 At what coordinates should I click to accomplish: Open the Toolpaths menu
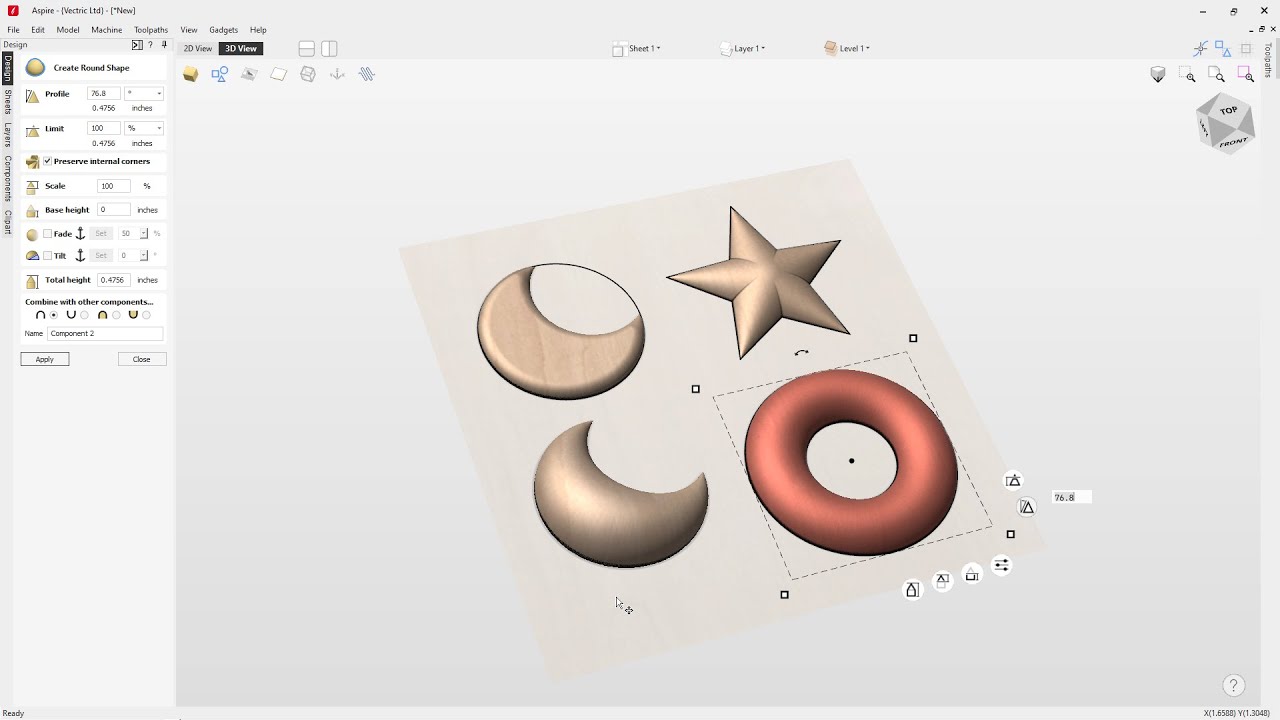[151, 30]
